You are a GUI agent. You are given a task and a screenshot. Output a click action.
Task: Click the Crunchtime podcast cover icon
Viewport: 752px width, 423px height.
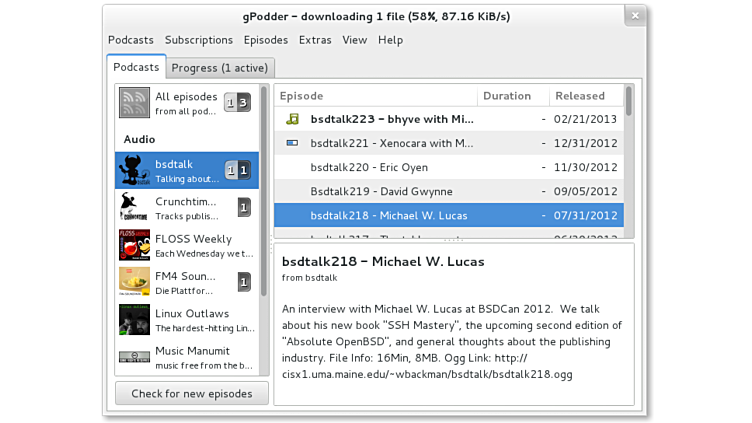pos(135,207)
